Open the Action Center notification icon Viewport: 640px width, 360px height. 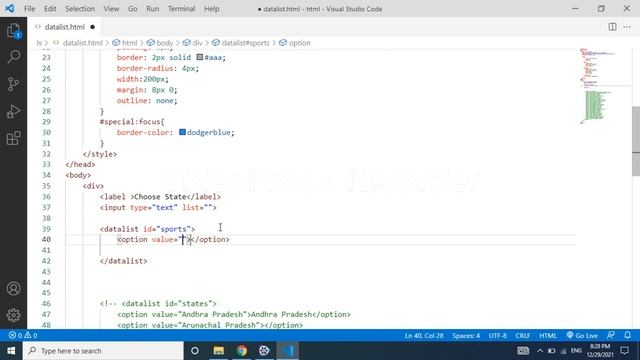624,351
